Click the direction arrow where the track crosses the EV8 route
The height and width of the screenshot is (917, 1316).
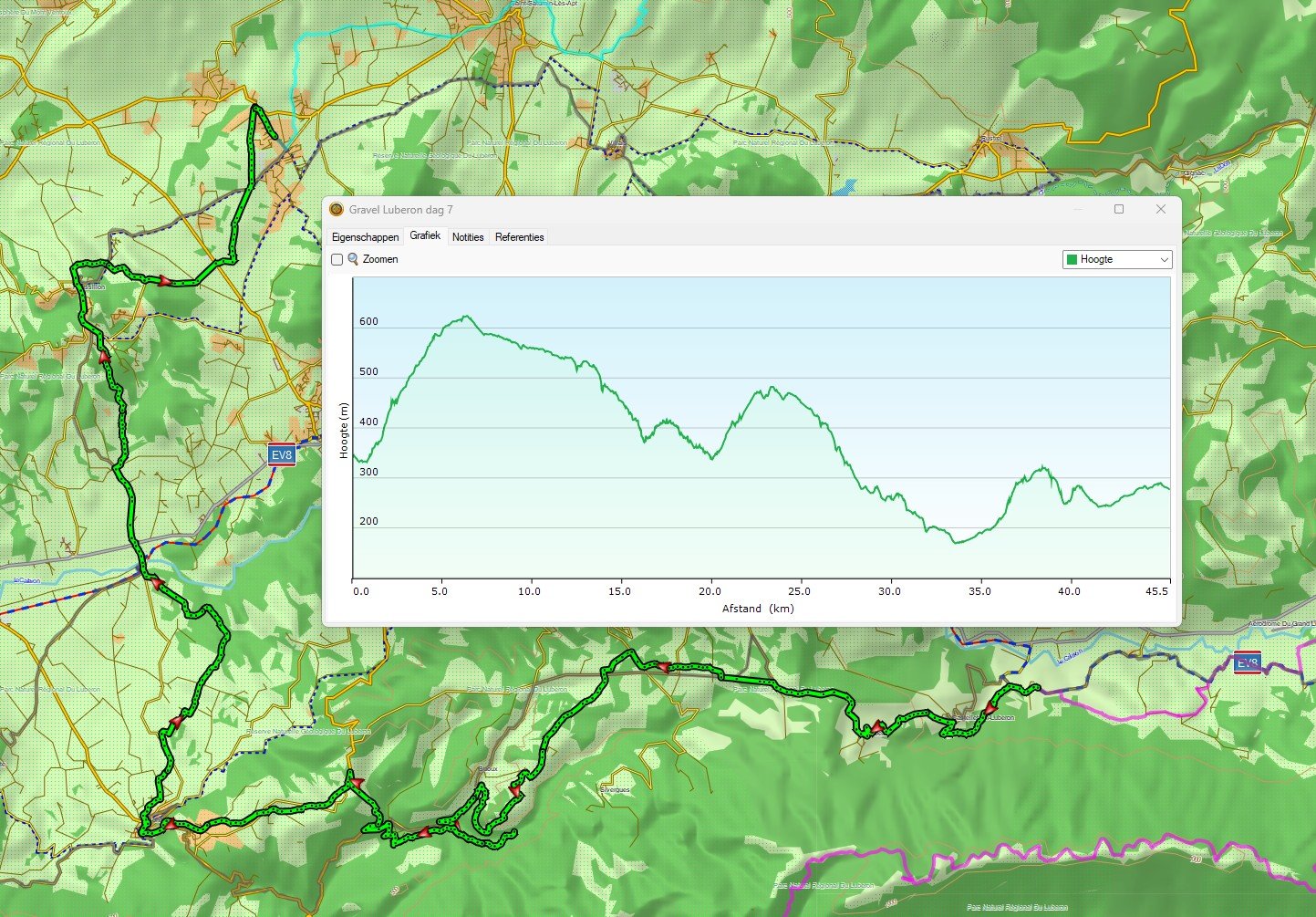[x=156, y=582]
